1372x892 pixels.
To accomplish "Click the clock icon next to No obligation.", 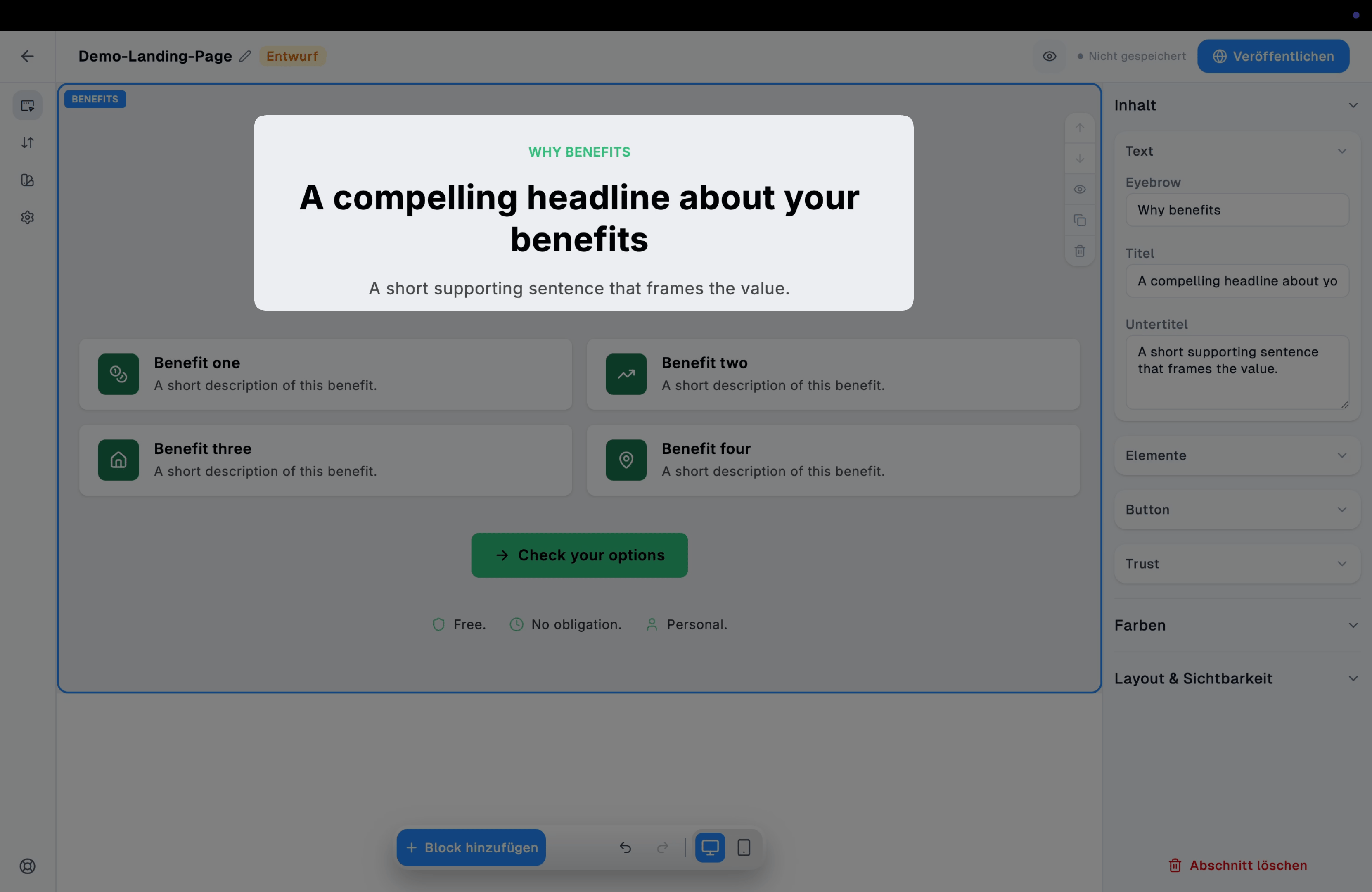I will (516, 624).
